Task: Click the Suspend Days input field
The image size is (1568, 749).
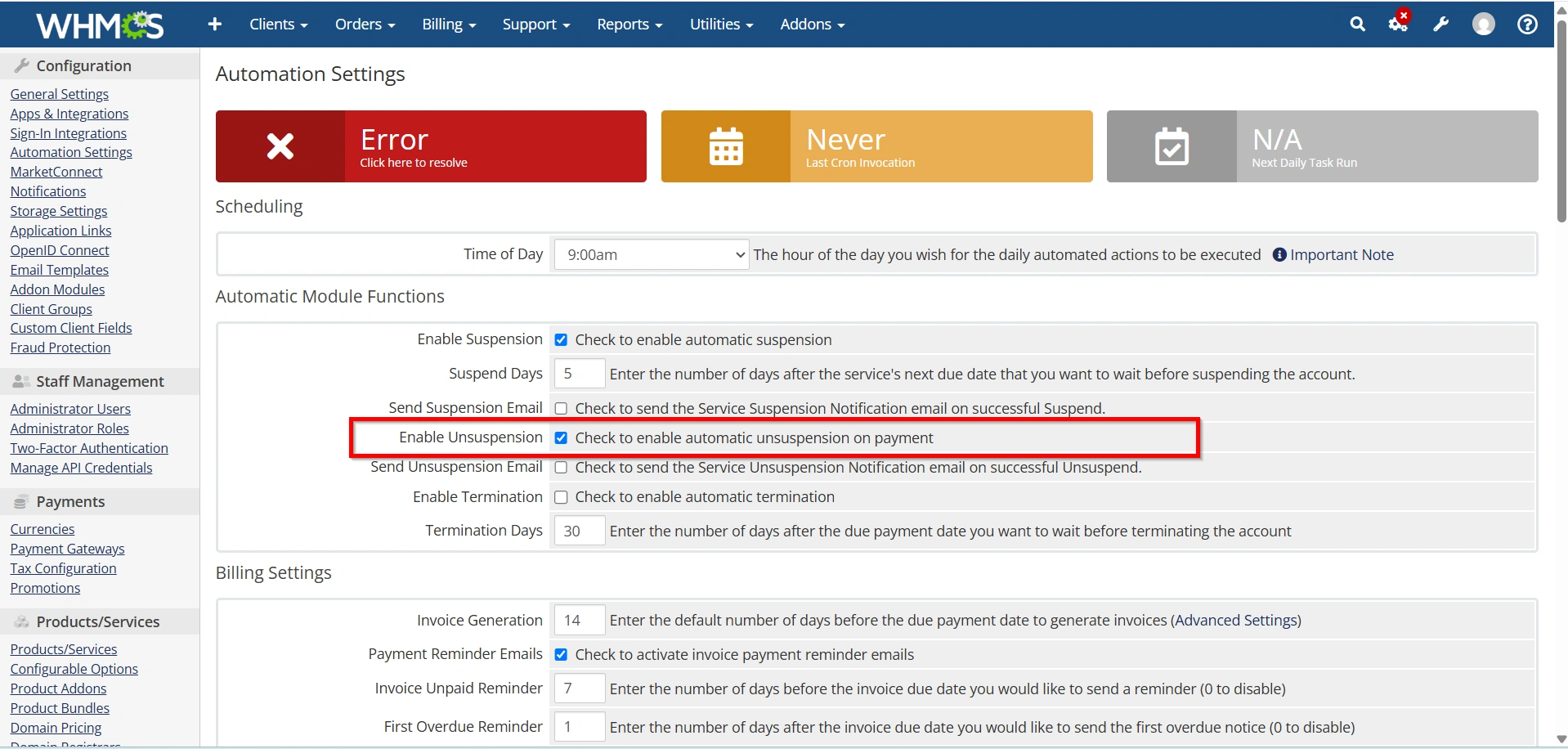Action: pyautogui.click(x=580, y=374)
